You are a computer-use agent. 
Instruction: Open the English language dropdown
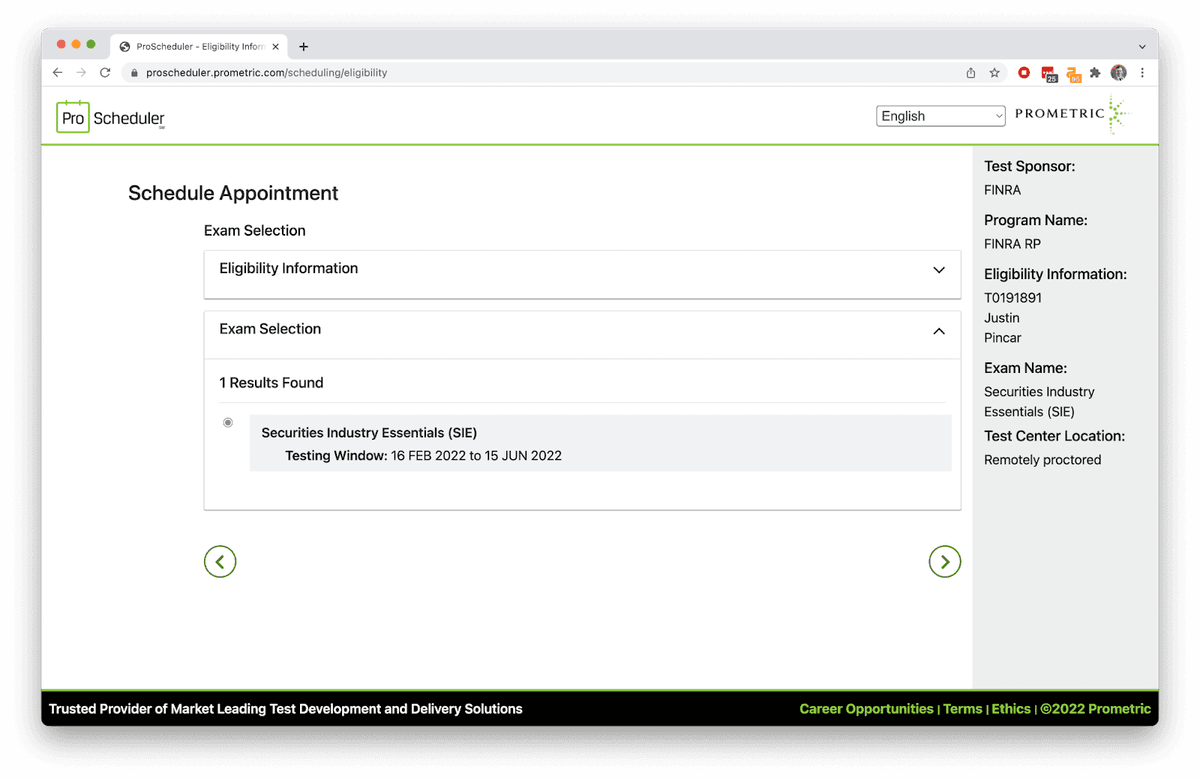(940, 116)
